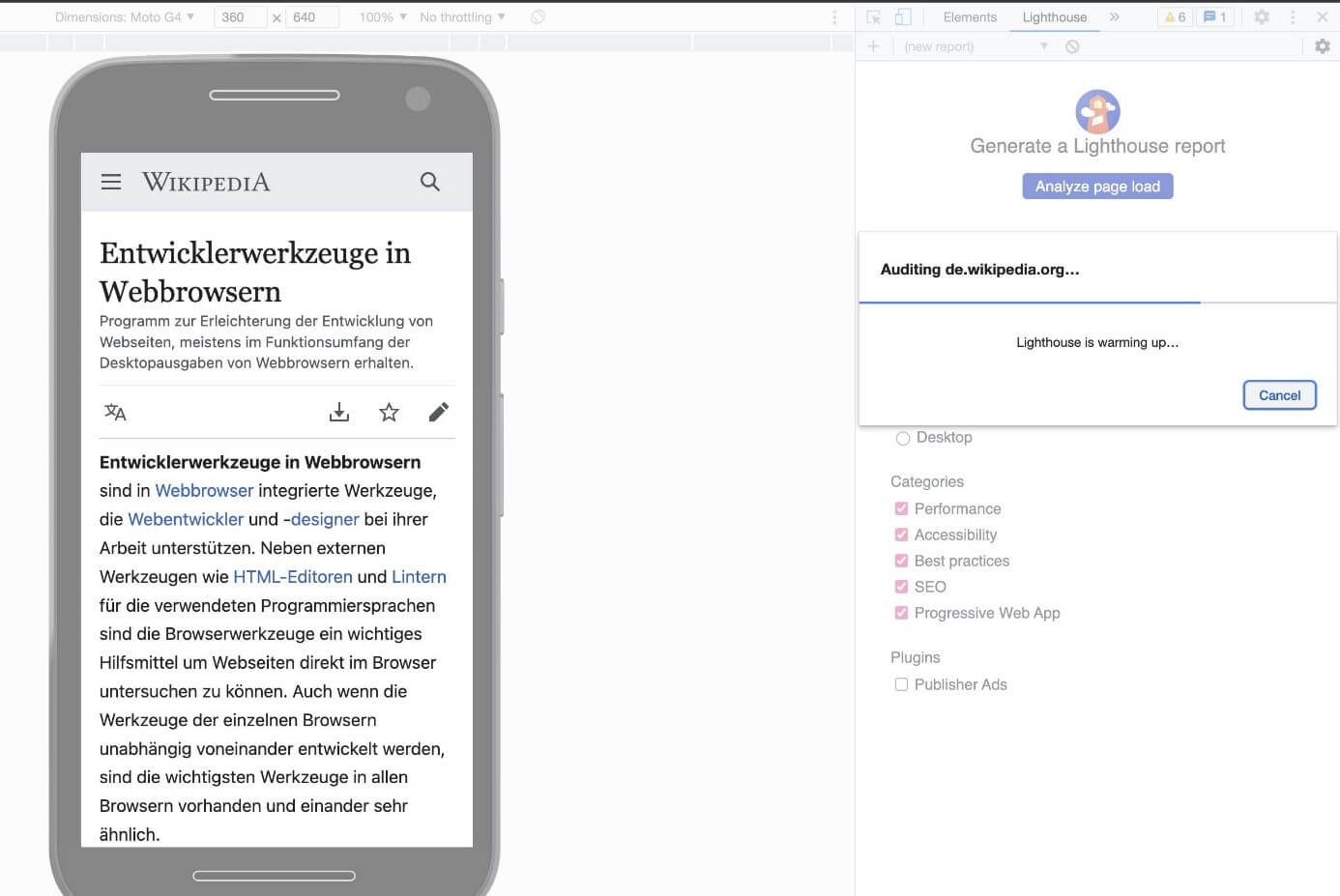Viewport: 1340px width, 896px height.
Task: Click the viewport height field 640
Action: click(x=311, y=17)
